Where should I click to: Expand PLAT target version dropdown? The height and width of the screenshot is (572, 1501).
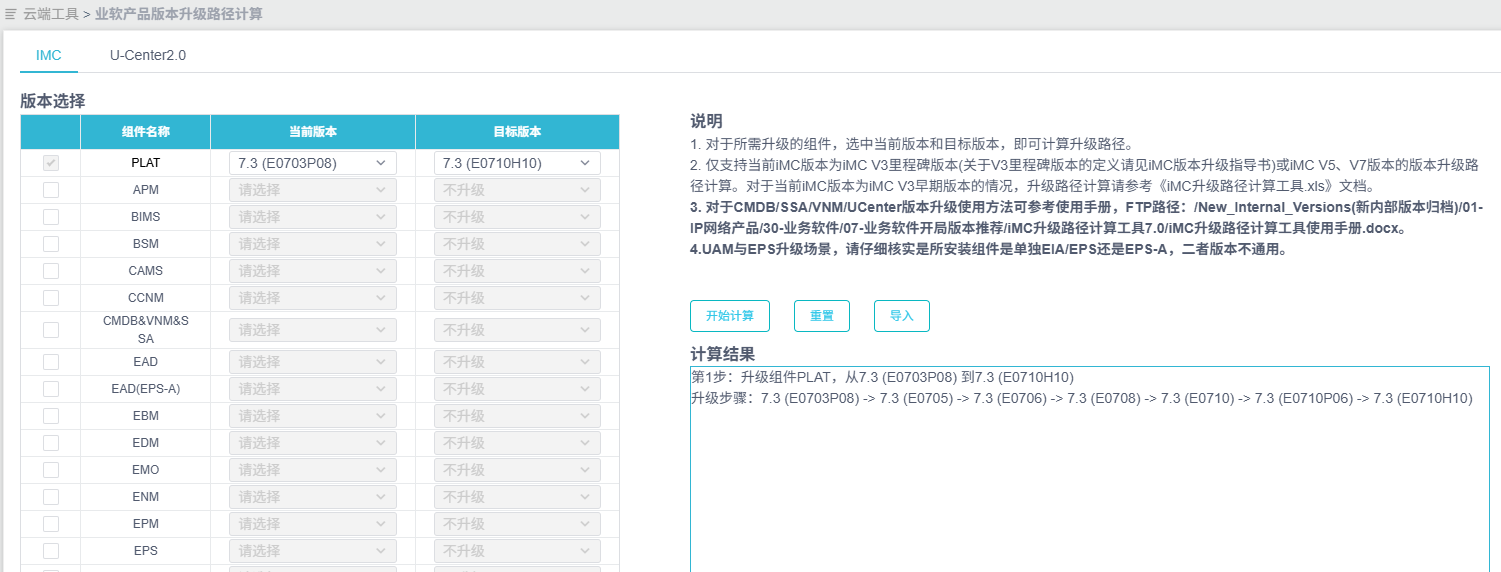[517, 163]
